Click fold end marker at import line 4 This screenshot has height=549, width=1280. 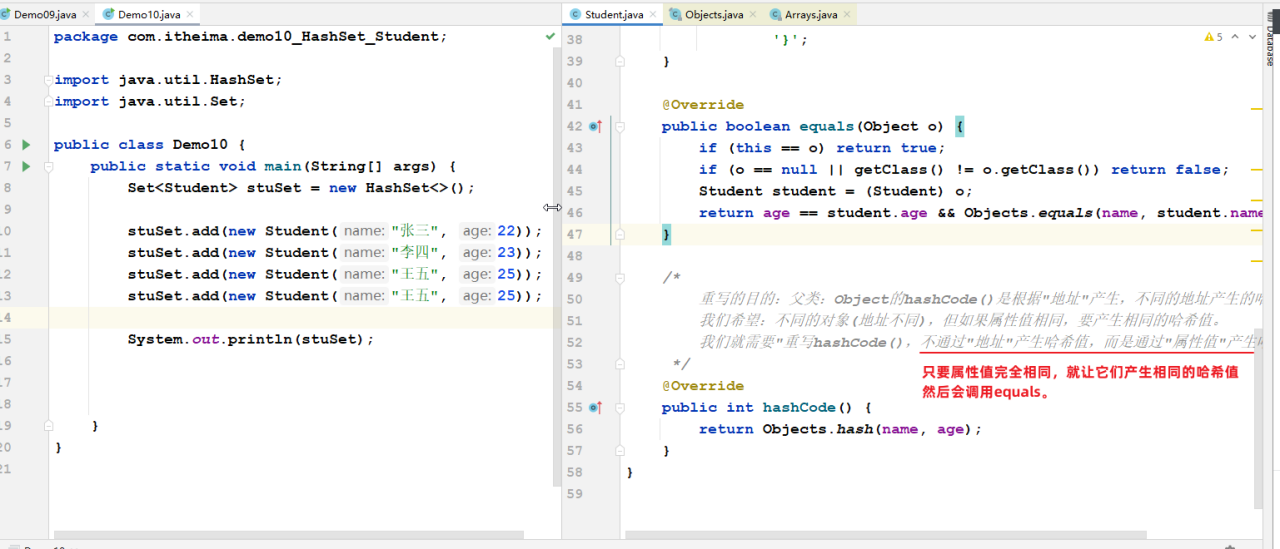click(47, 102)
